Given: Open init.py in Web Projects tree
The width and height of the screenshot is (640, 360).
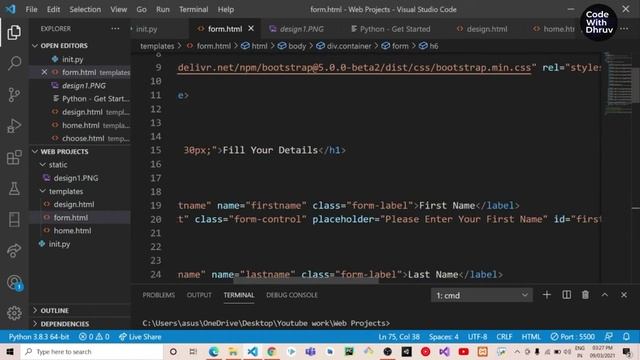Looking at the screenshot, I should (59, 244).
